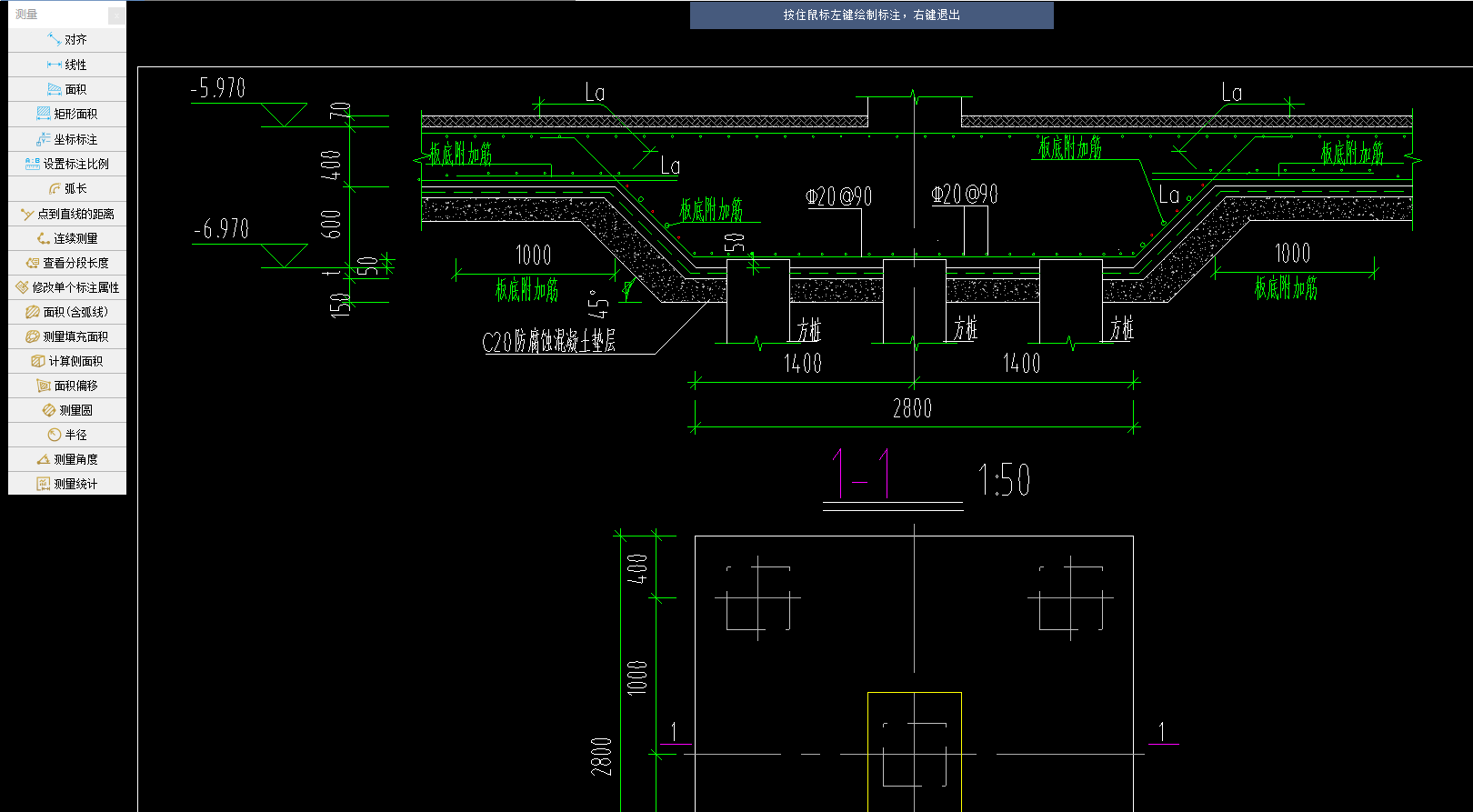
Task: Click the 600 vertical dimension text
Action: point(331,224)
